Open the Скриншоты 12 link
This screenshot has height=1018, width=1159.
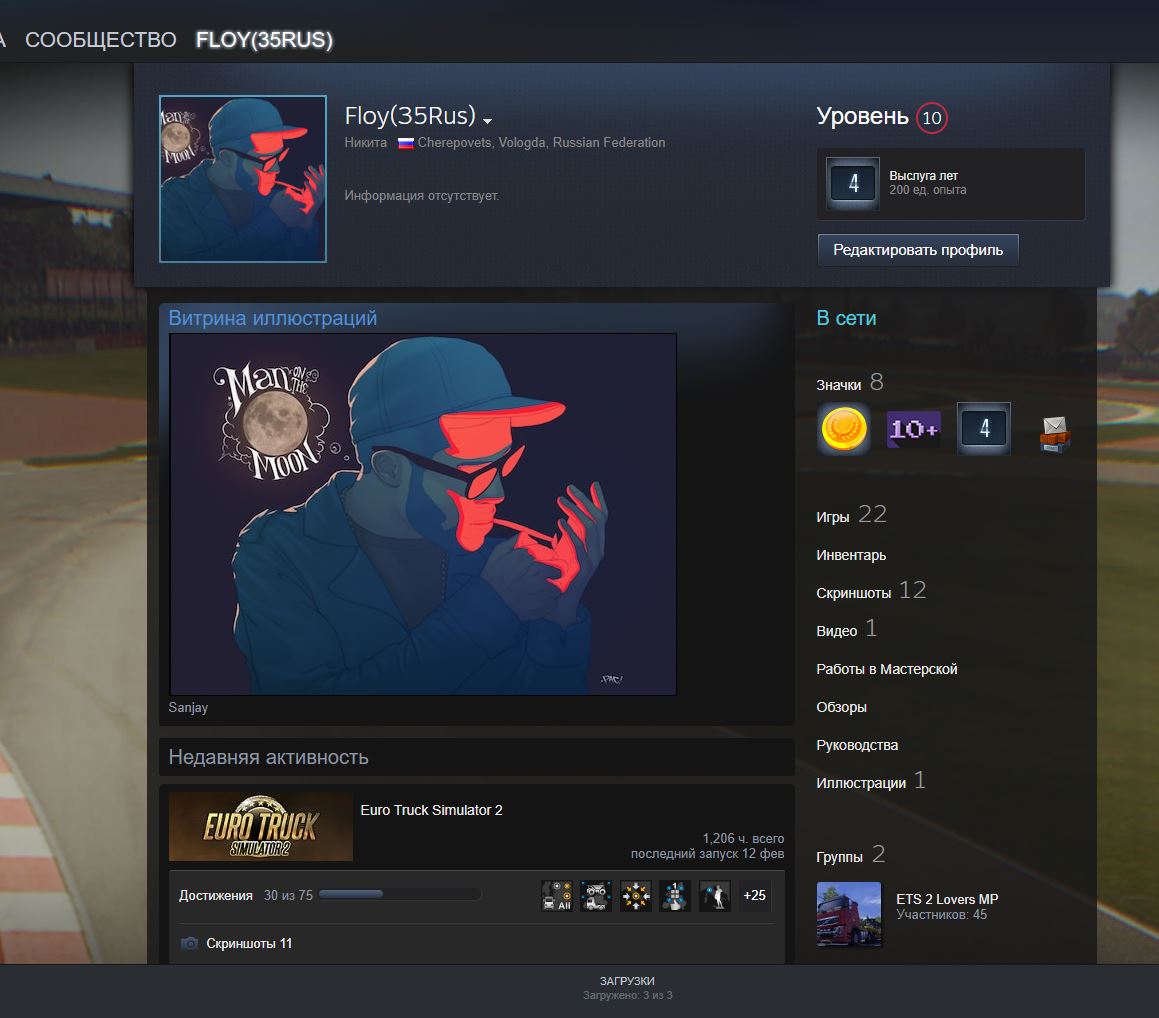[x=871, y=591]
